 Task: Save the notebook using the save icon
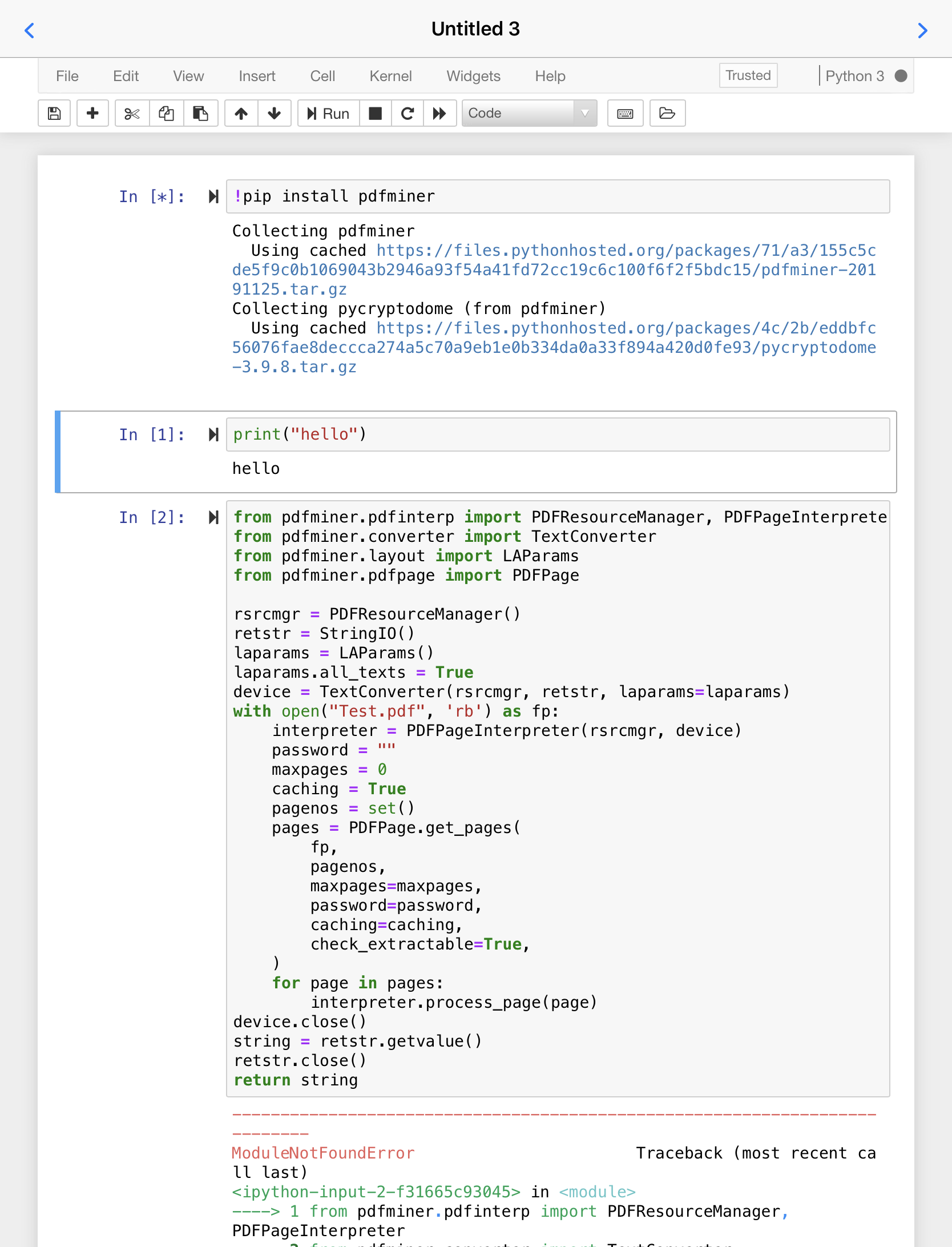(x=54, y=113)
